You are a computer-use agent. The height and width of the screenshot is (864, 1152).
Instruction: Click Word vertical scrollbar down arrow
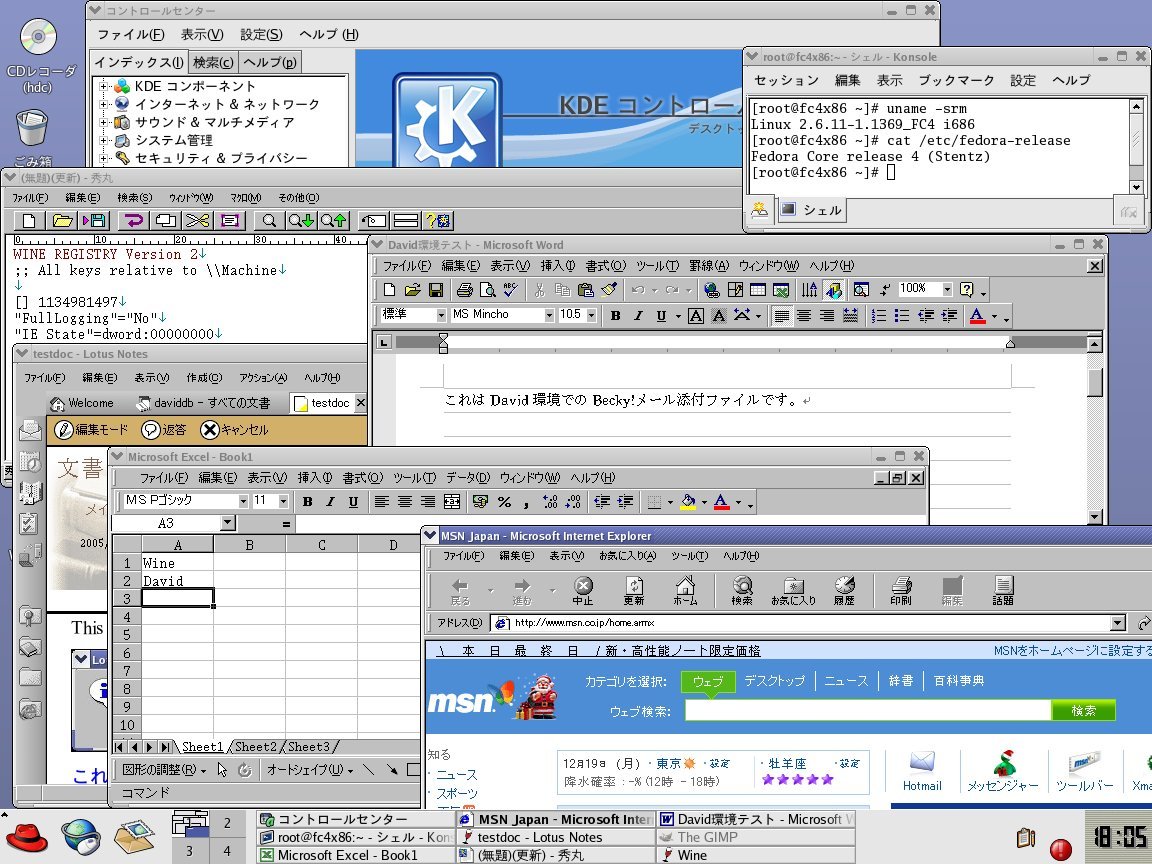coord(1095,516)
